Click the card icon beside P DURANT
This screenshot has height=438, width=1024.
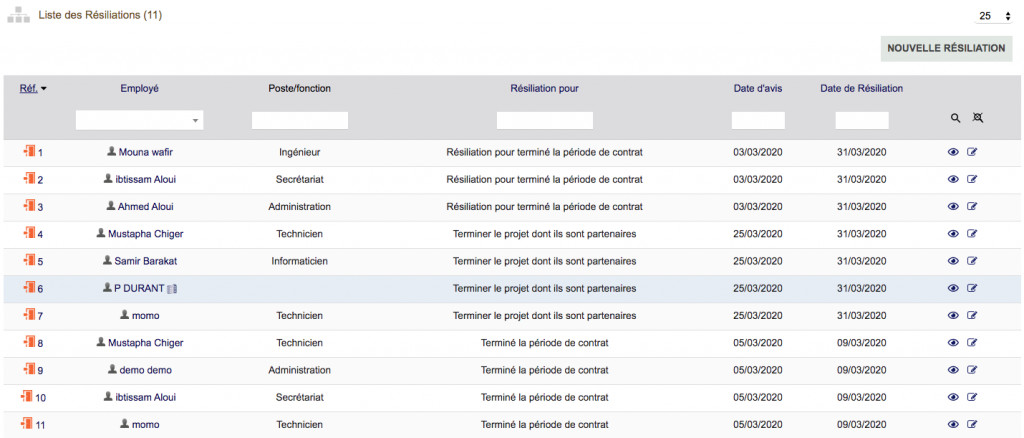(x=172, y=289)
